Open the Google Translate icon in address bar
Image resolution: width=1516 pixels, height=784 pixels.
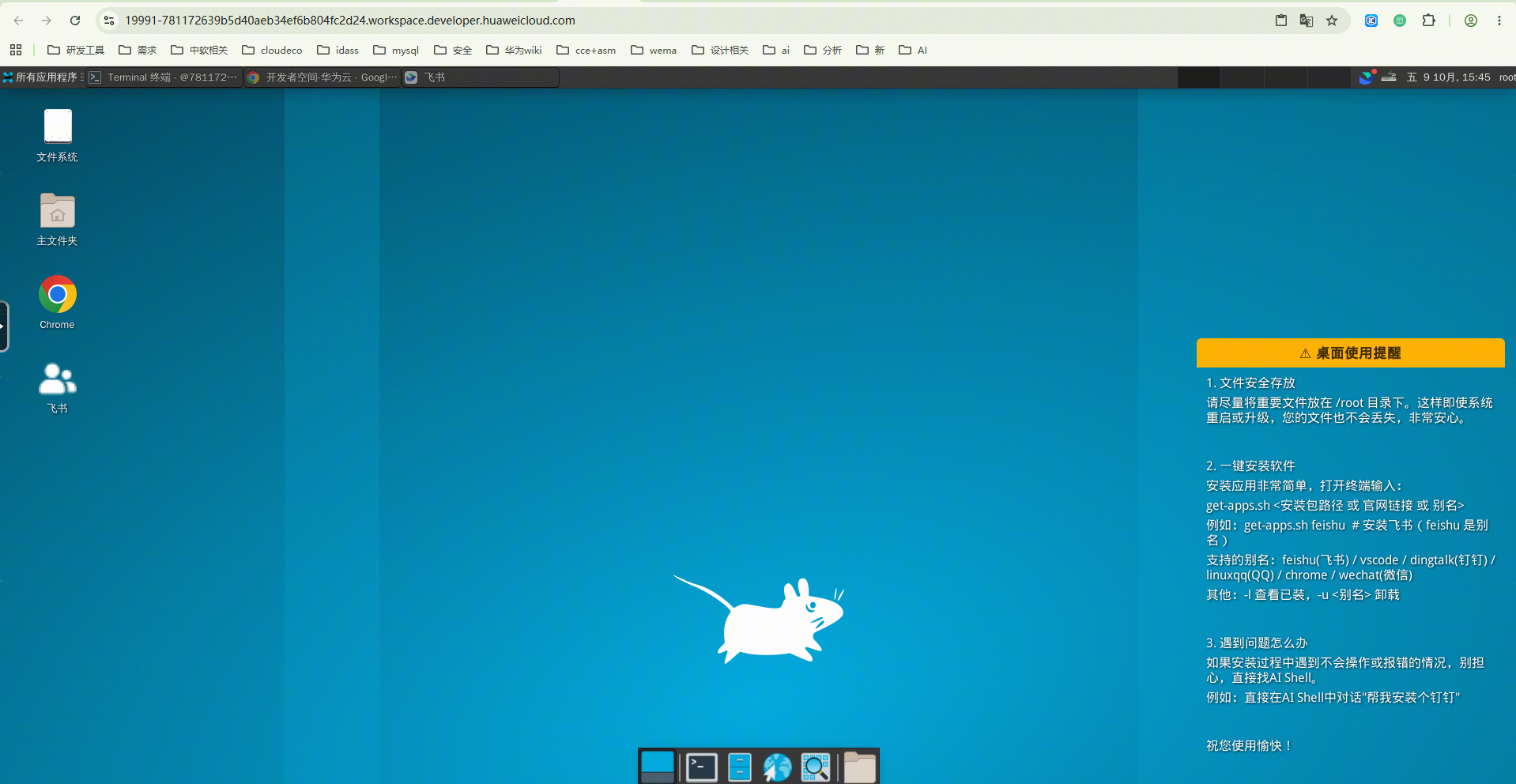[1307, 21]
